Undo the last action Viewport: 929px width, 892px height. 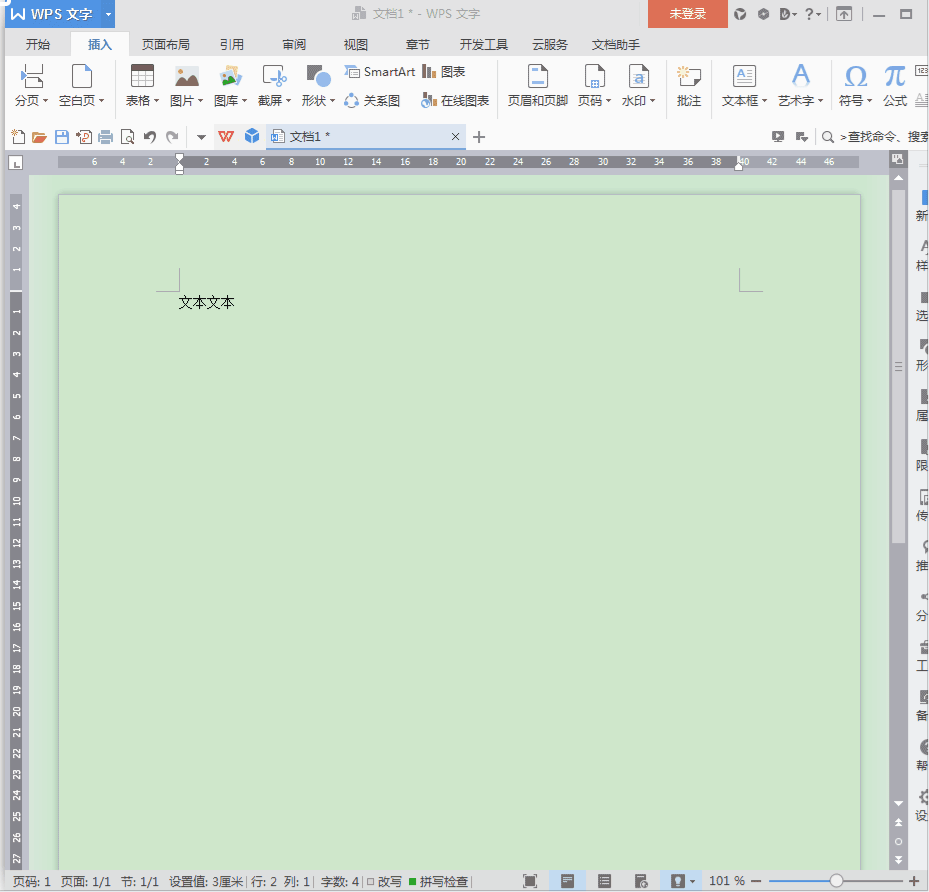150,137
